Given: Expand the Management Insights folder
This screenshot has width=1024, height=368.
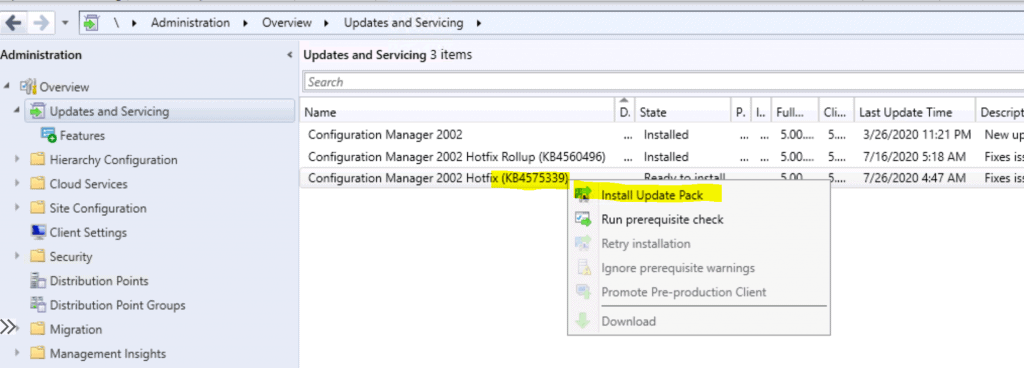Looking at the screenshot, I should pyautogui.click(x=18, y=354).
